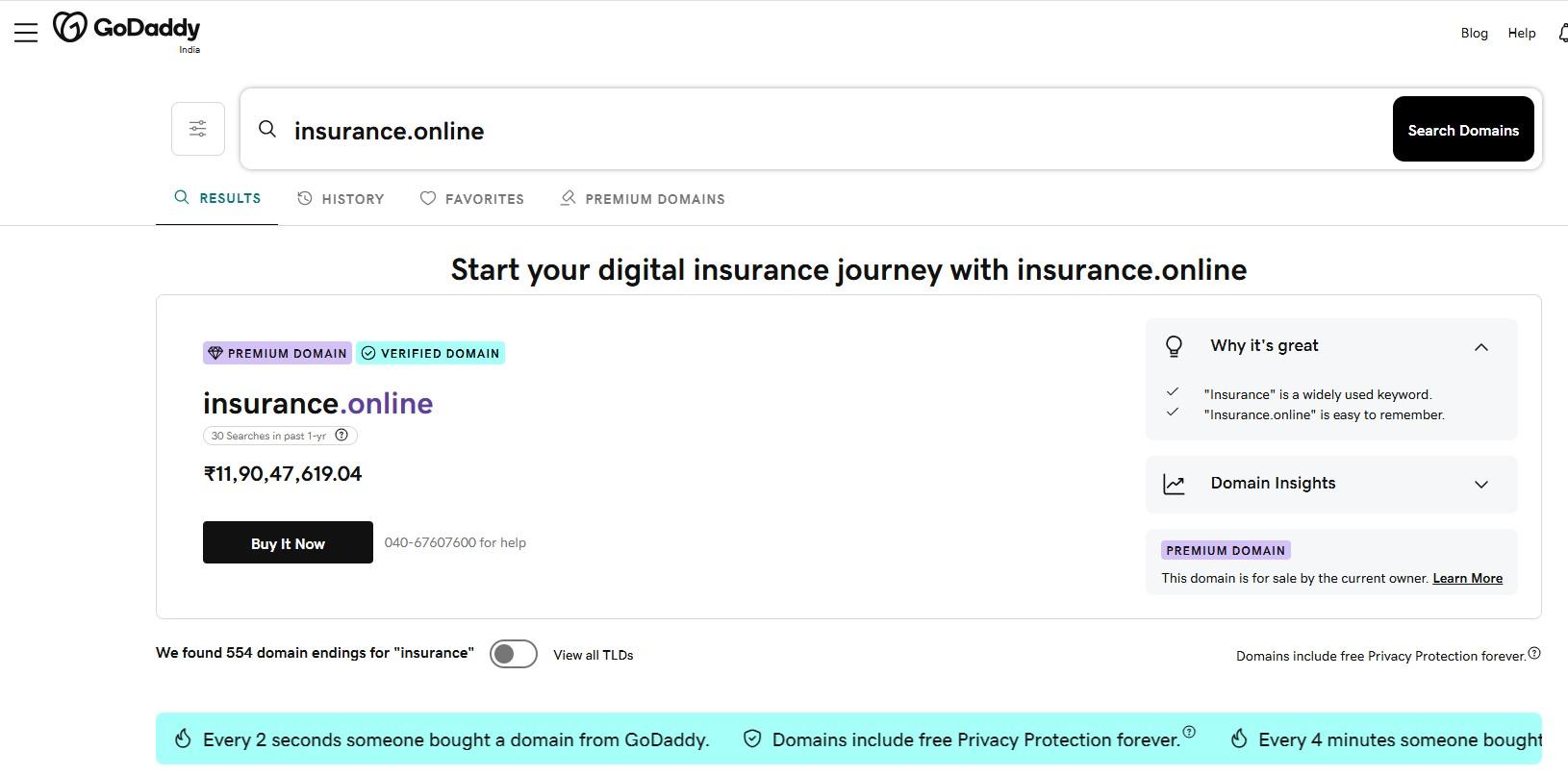The height and width of the screenshot is (776, 1568).
Task: Select the Premium Domains tab
Action: click(x=643, y=199)
